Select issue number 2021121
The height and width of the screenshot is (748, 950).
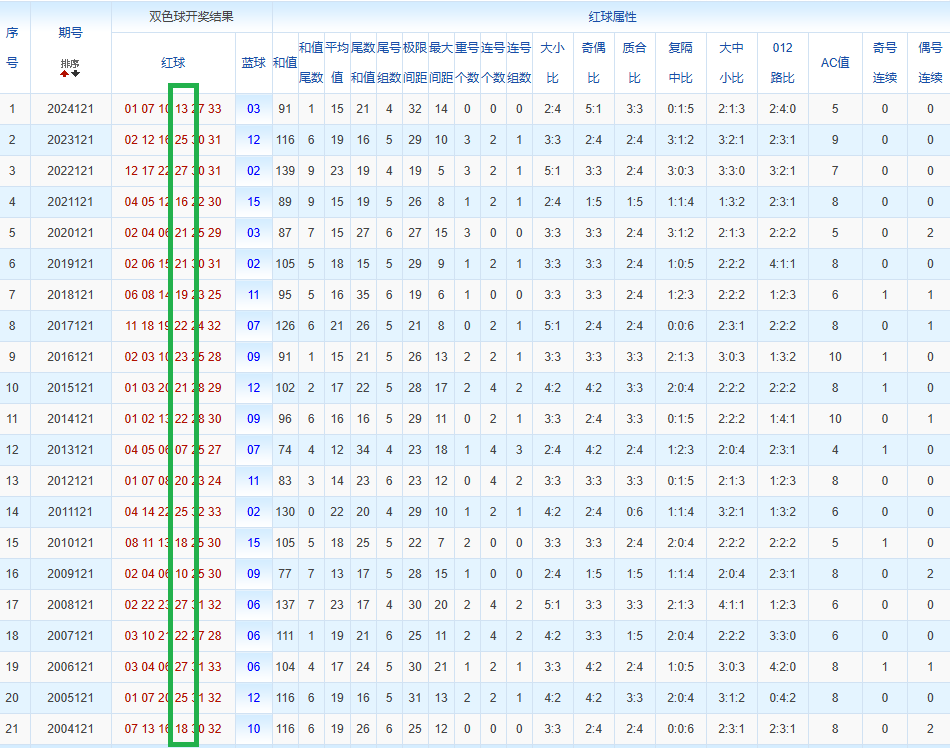(70, 202)
